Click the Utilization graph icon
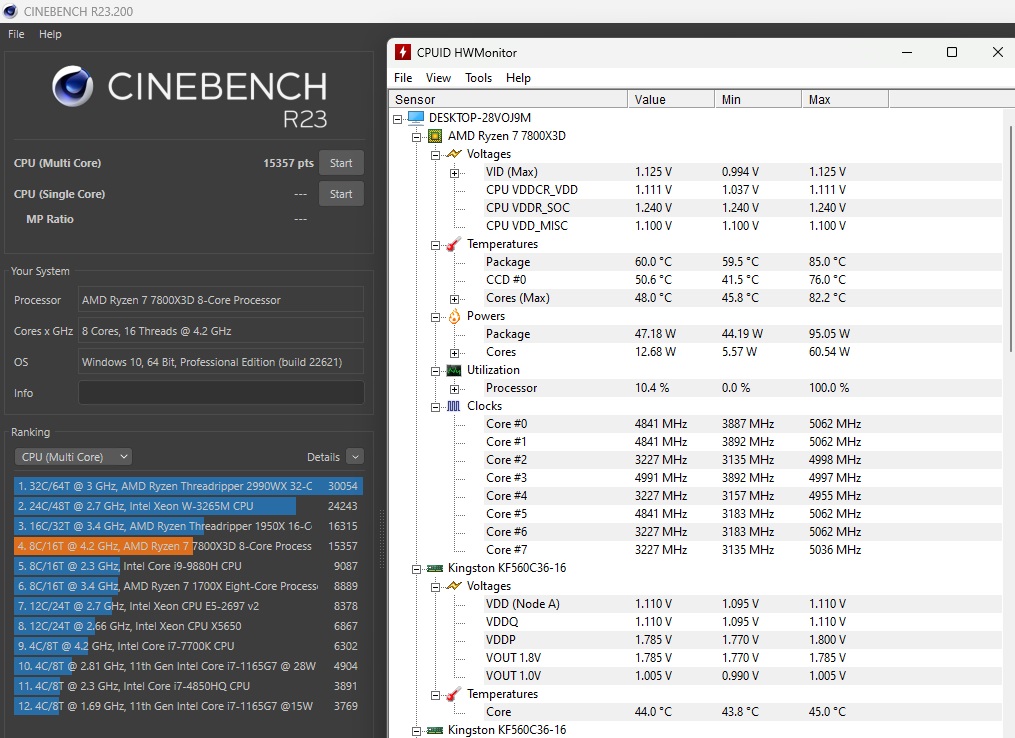 coord(454,370)
